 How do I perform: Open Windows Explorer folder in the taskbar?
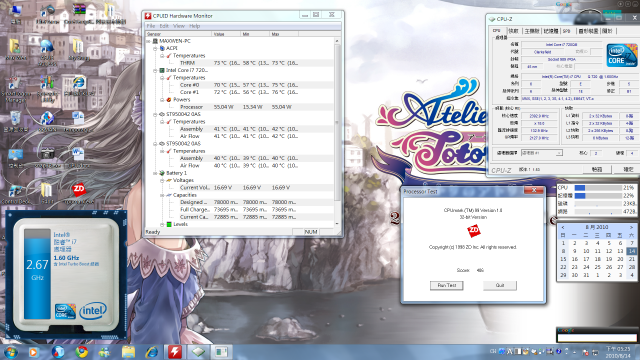(x=128, y=352)
